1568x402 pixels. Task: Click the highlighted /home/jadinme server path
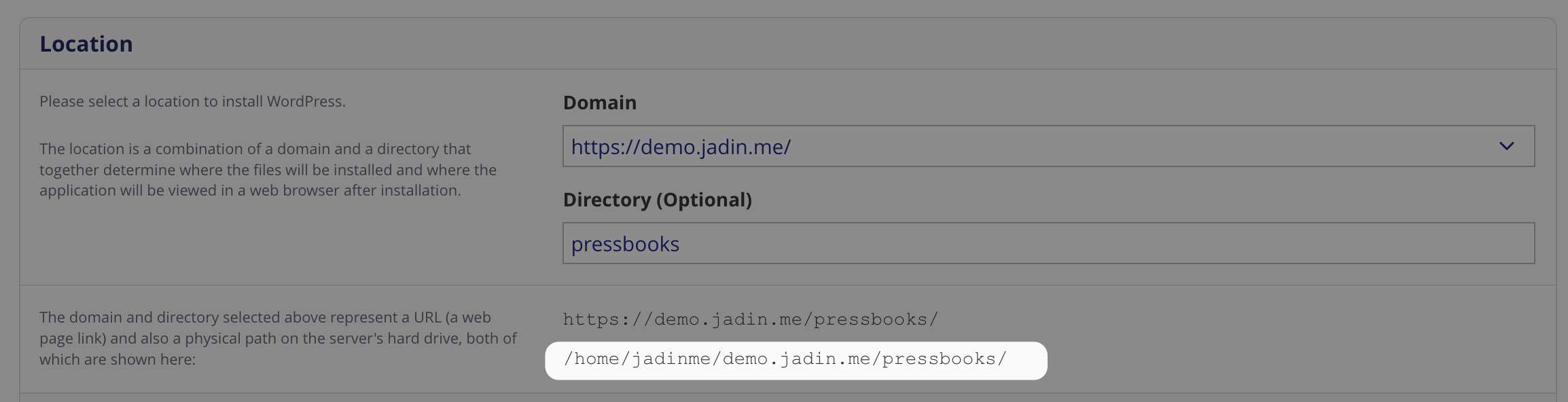[x=785, y=359]
